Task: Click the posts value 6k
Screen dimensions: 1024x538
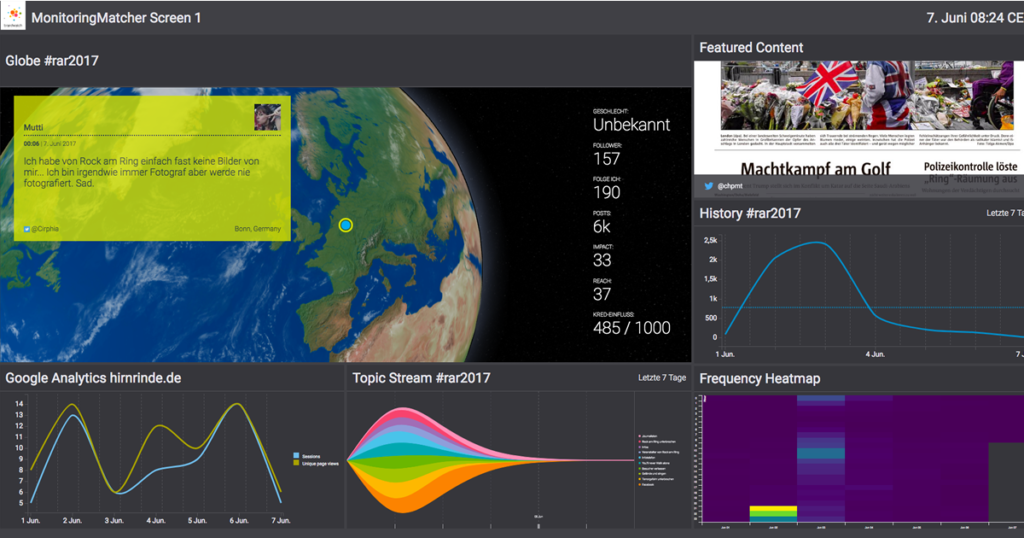Action: coord(601,227)
